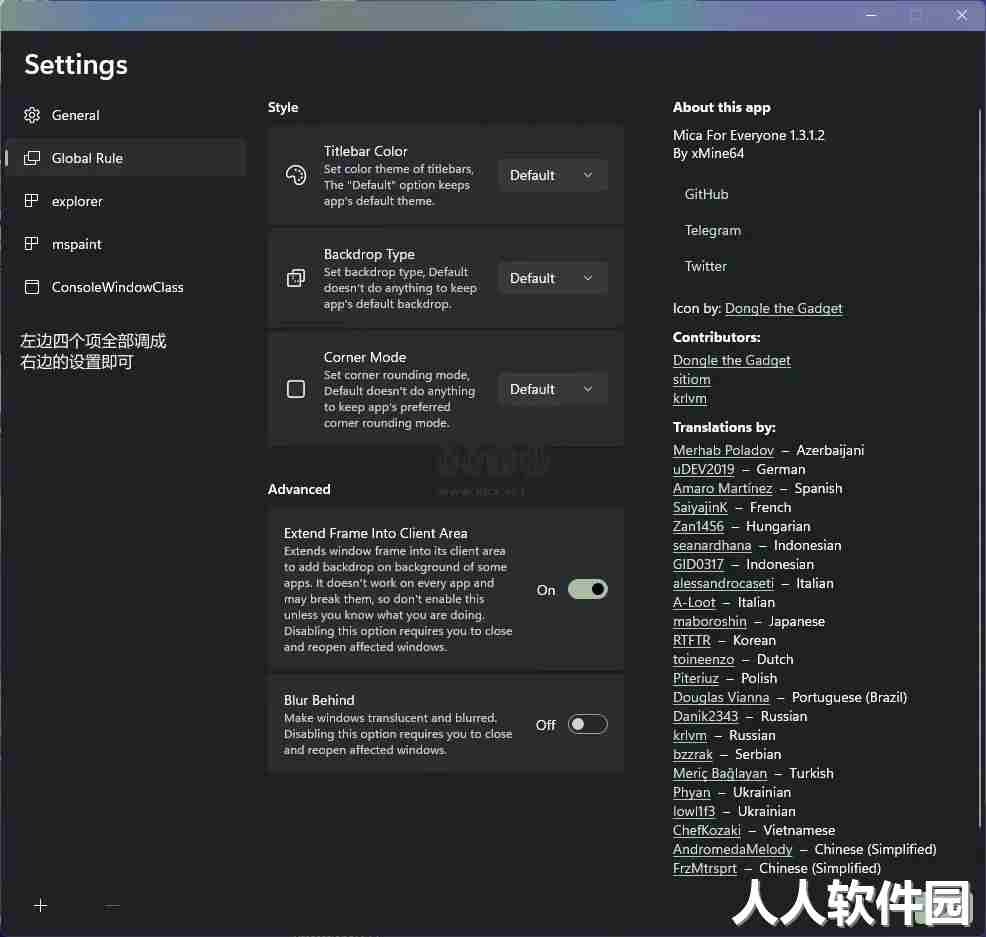Viewport: 986px width, 937px height.
Task: Visit uDEV2019 German translator link
Action: click(703, 469)
